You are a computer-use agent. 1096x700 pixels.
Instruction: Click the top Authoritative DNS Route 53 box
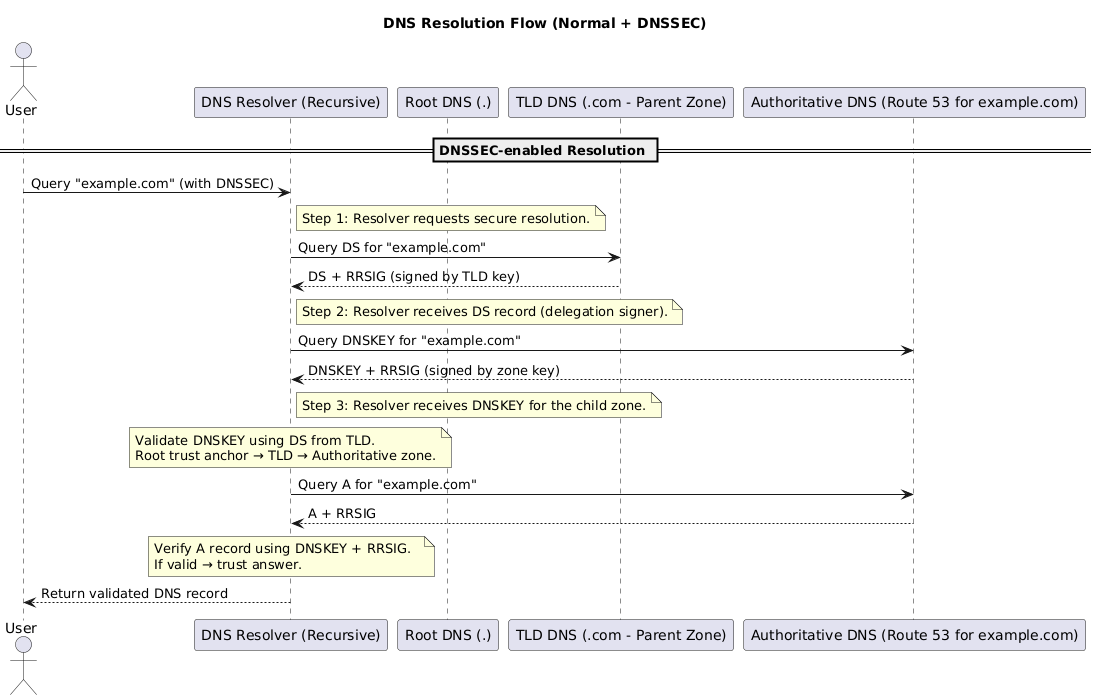[914, 102]
